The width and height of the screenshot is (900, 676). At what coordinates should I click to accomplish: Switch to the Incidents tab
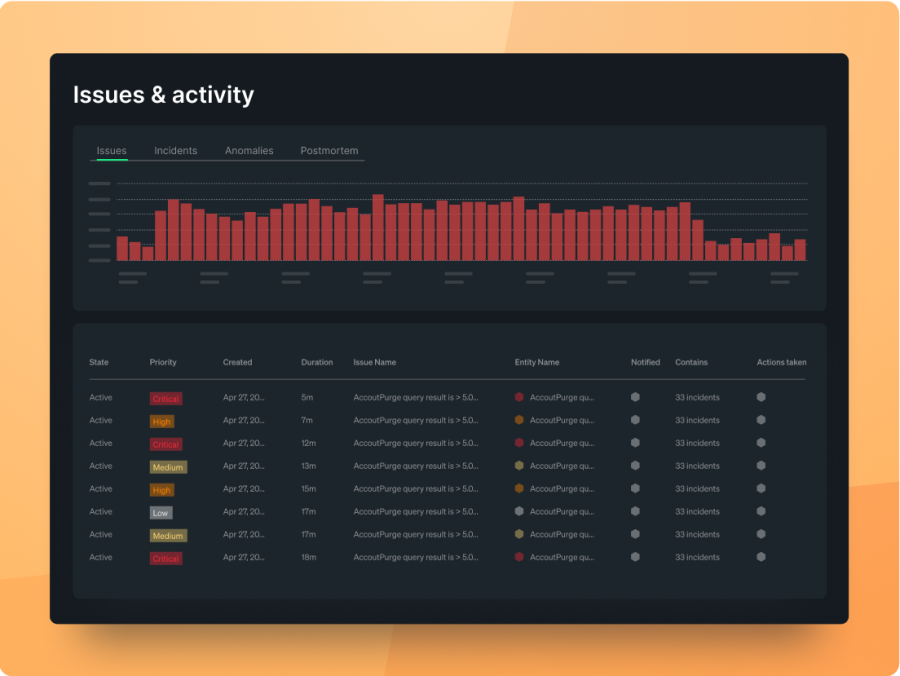[x=175, y=151]
